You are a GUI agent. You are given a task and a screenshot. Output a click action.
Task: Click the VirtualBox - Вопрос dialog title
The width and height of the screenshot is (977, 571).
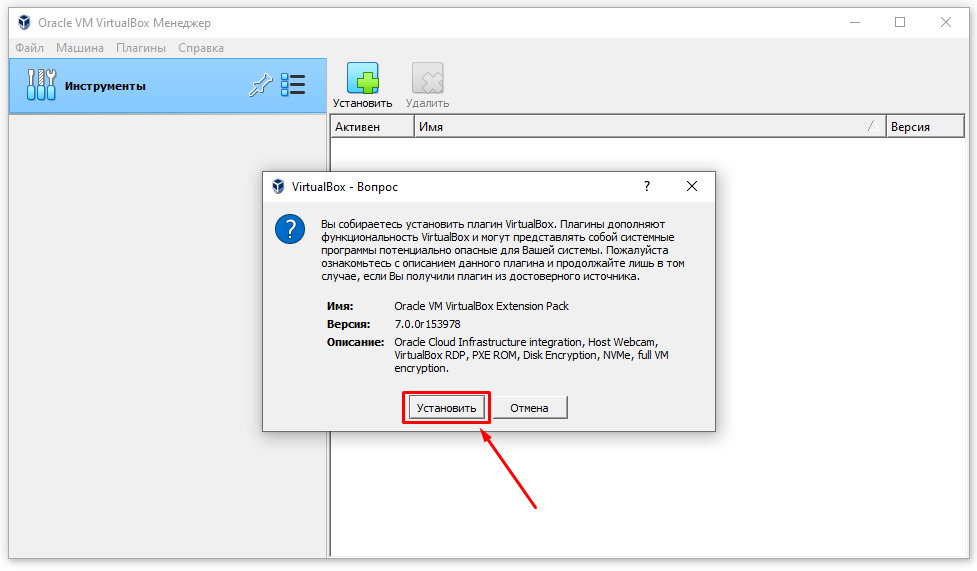(x=345, y=186)
